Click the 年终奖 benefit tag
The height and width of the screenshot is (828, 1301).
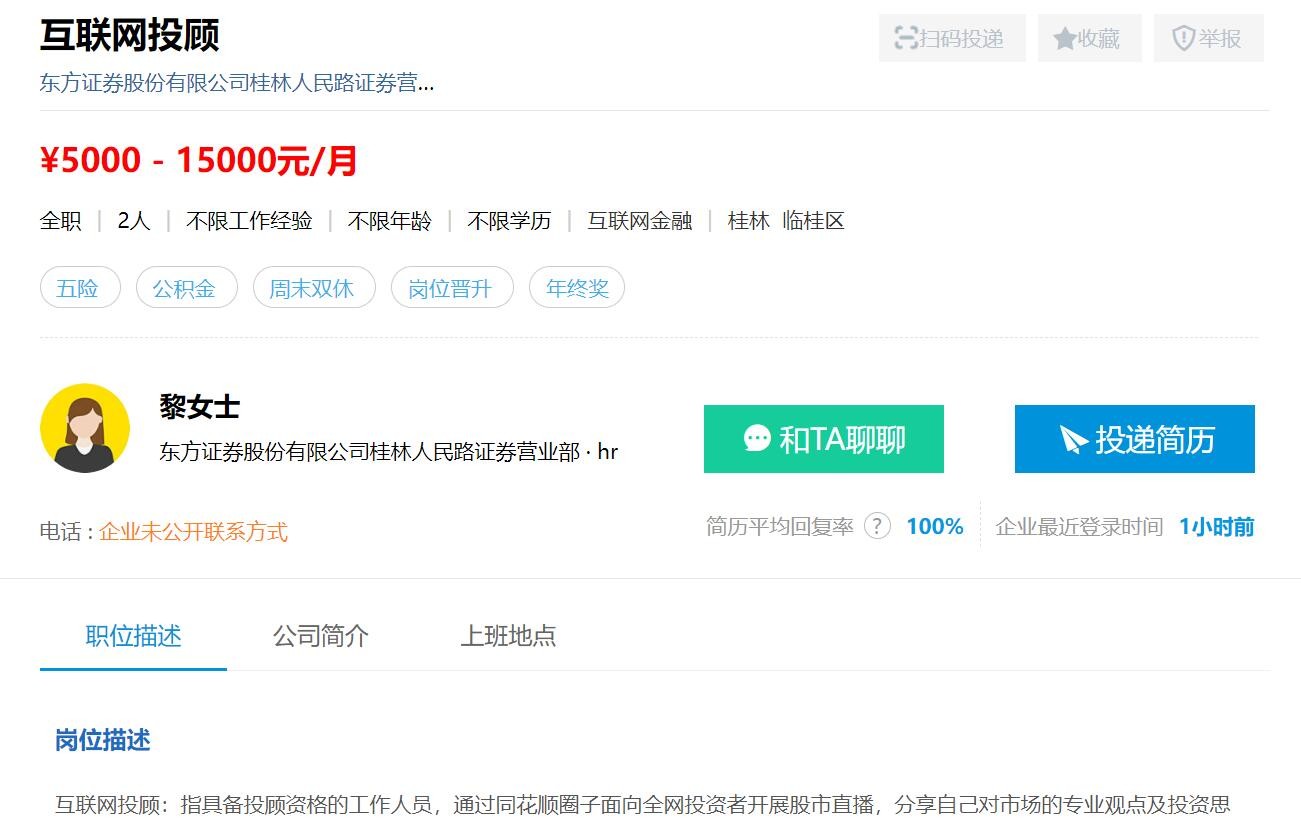[x=577, y=288]
